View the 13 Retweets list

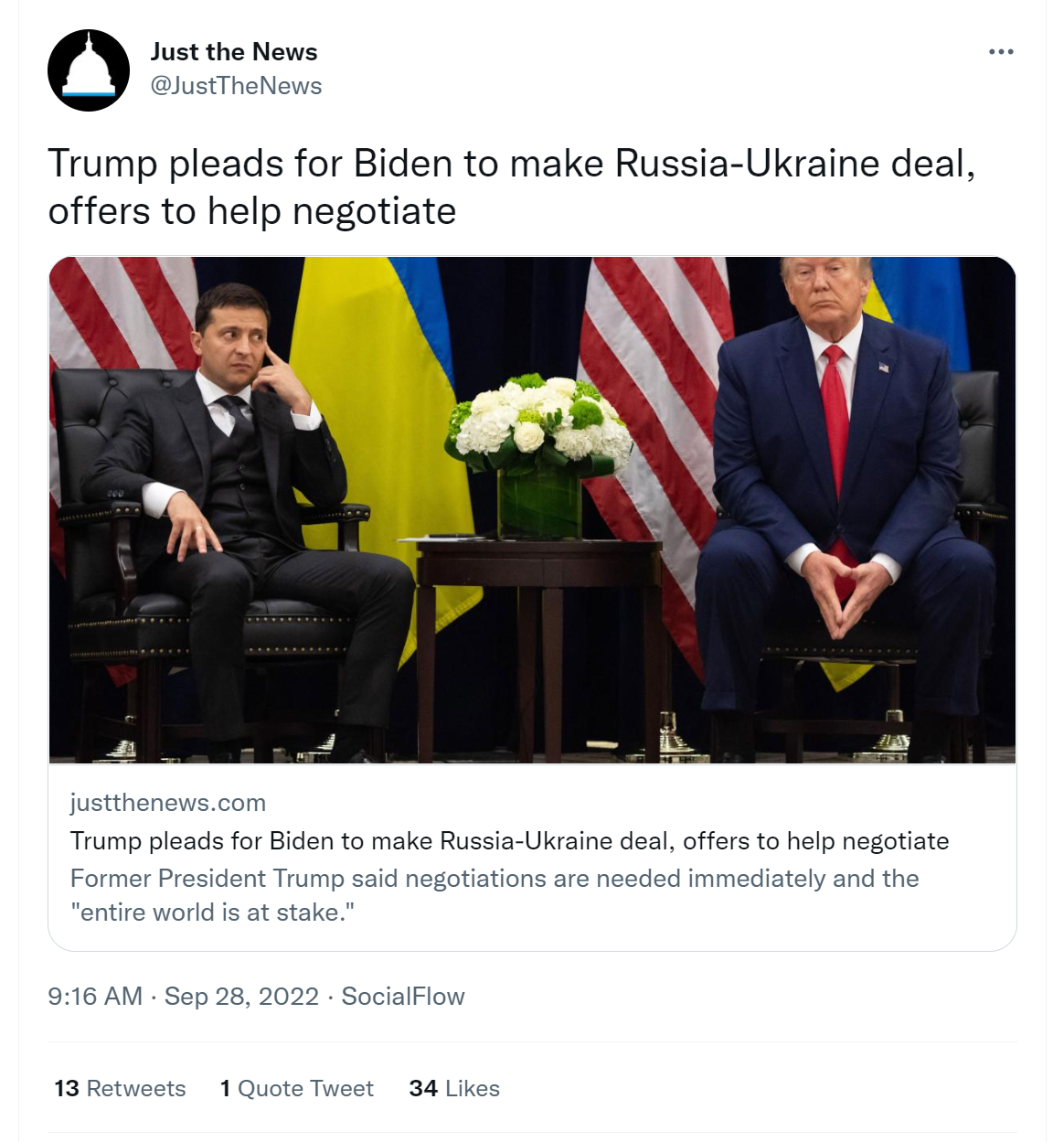coord(120,1089)
